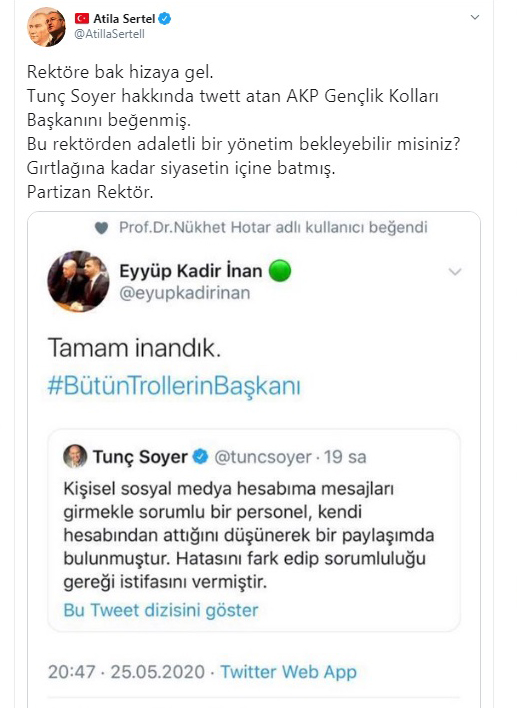The image size is (517, 708).
Task: Click Tunç Soyer's verified badge
Action: 200,457
